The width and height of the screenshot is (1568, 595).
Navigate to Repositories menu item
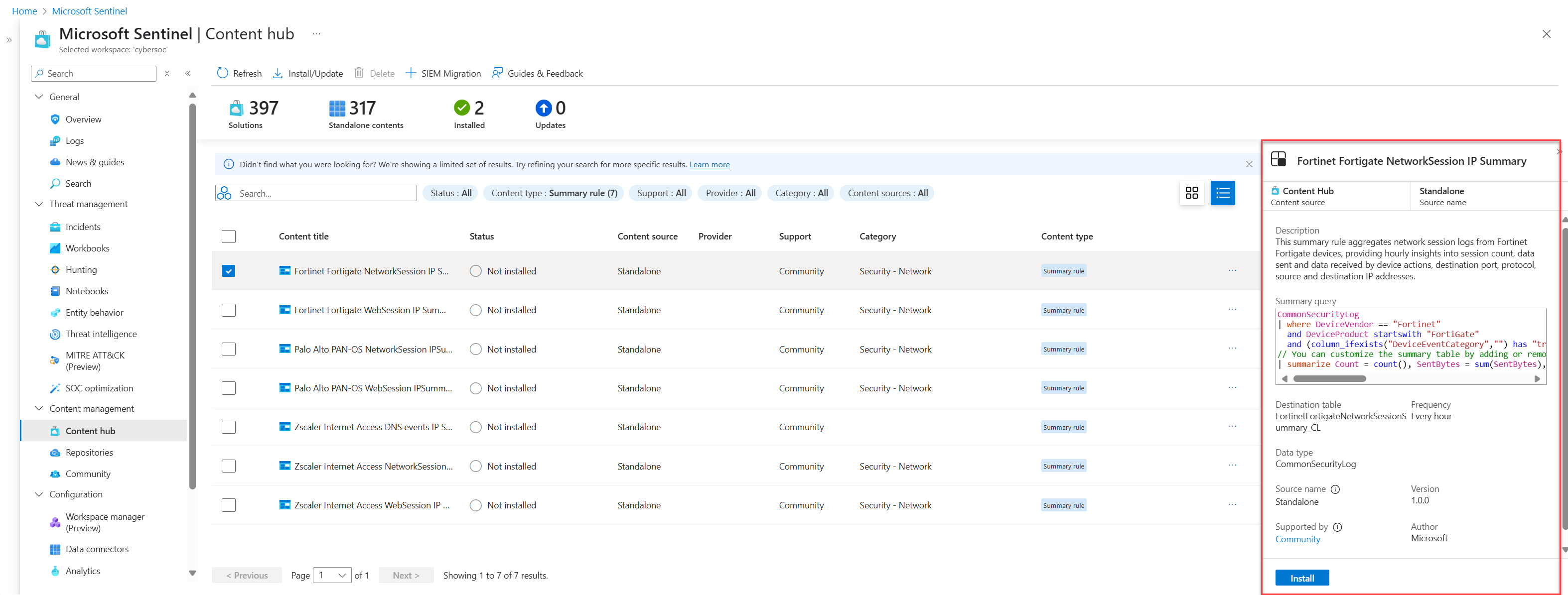pyautogui.click(x=89, y=452)
